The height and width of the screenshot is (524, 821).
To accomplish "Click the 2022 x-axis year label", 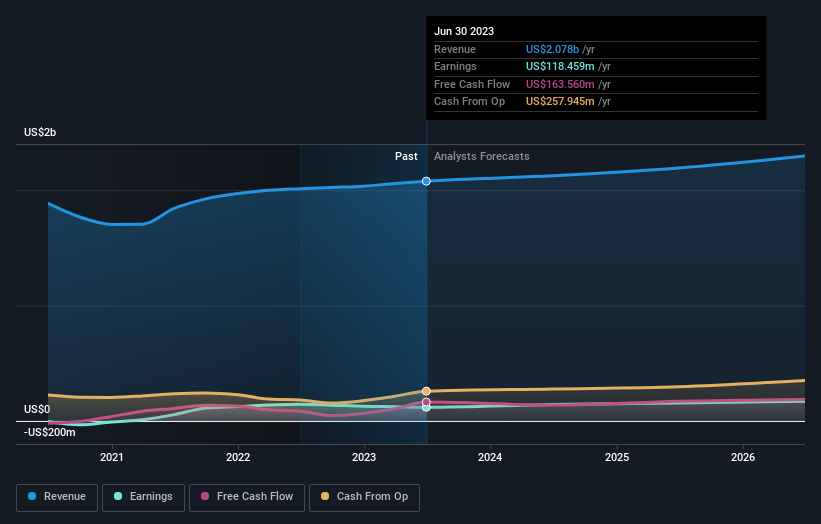I will click(238, 457).
